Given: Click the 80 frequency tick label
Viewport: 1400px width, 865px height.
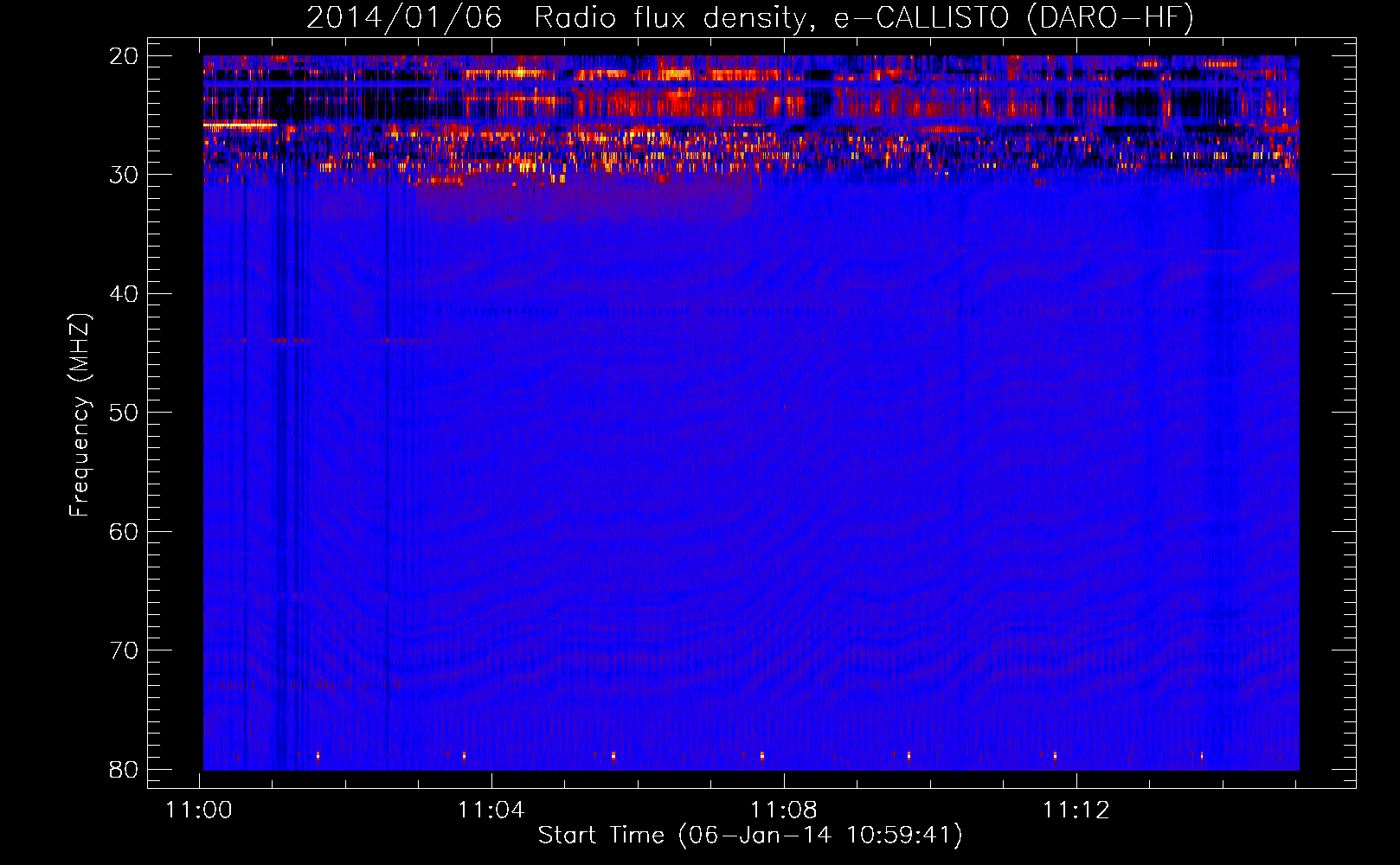Looking at the screenshot, I should (x=125, y=769).
